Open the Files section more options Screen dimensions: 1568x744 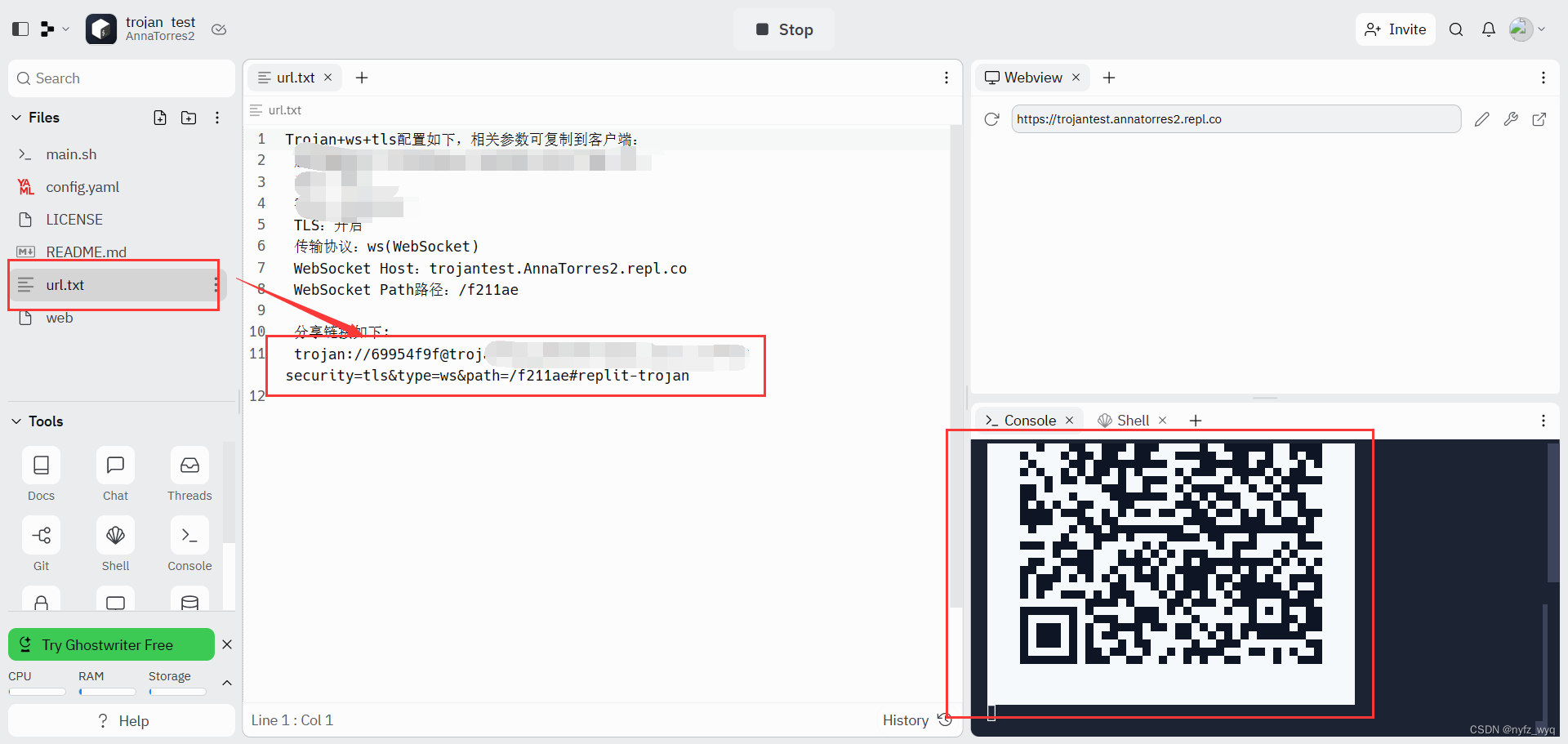pyautogui.click(x=217, y=118)
